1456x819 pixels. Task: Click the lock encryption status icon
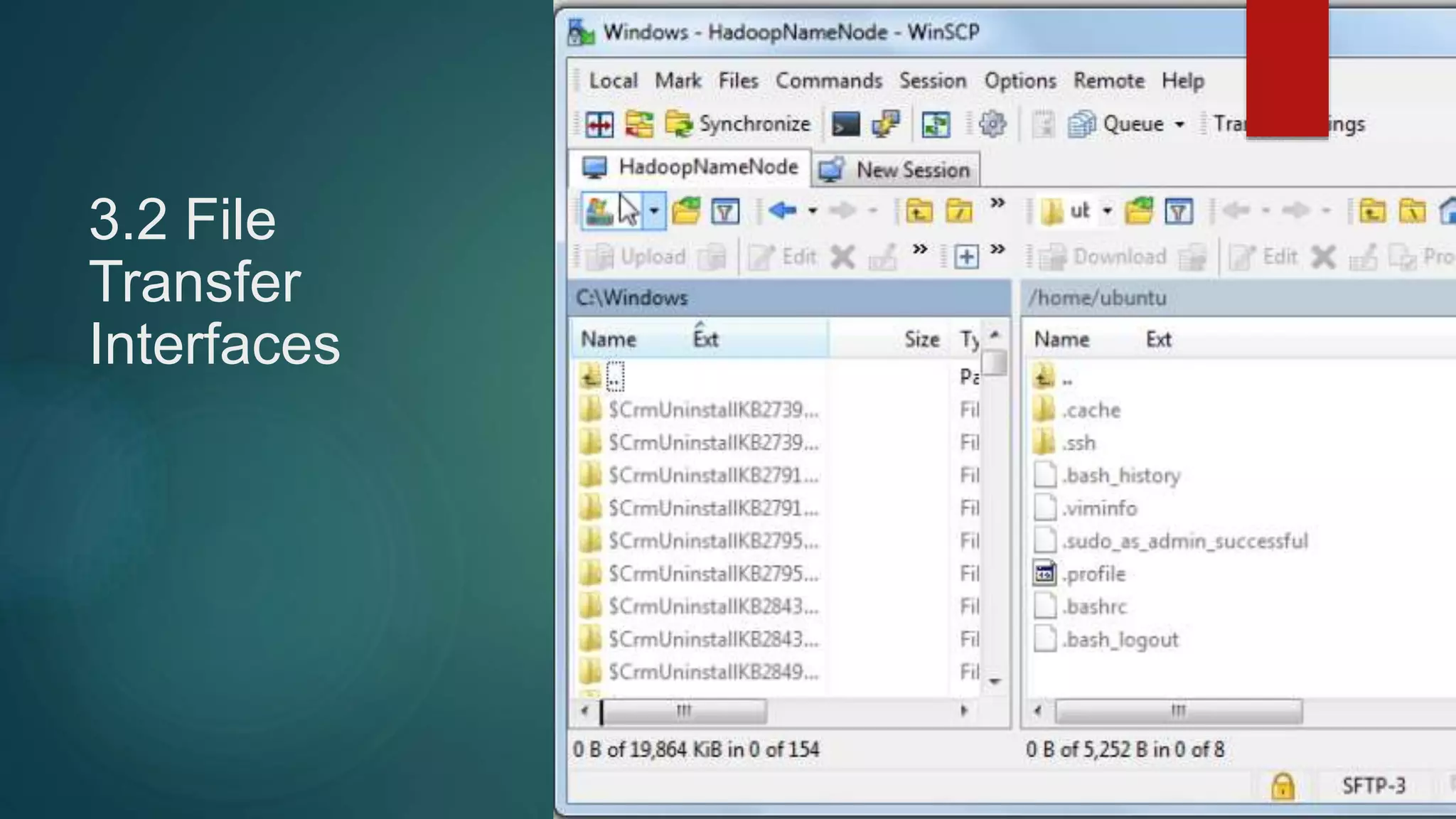[x=1283, y=786]
